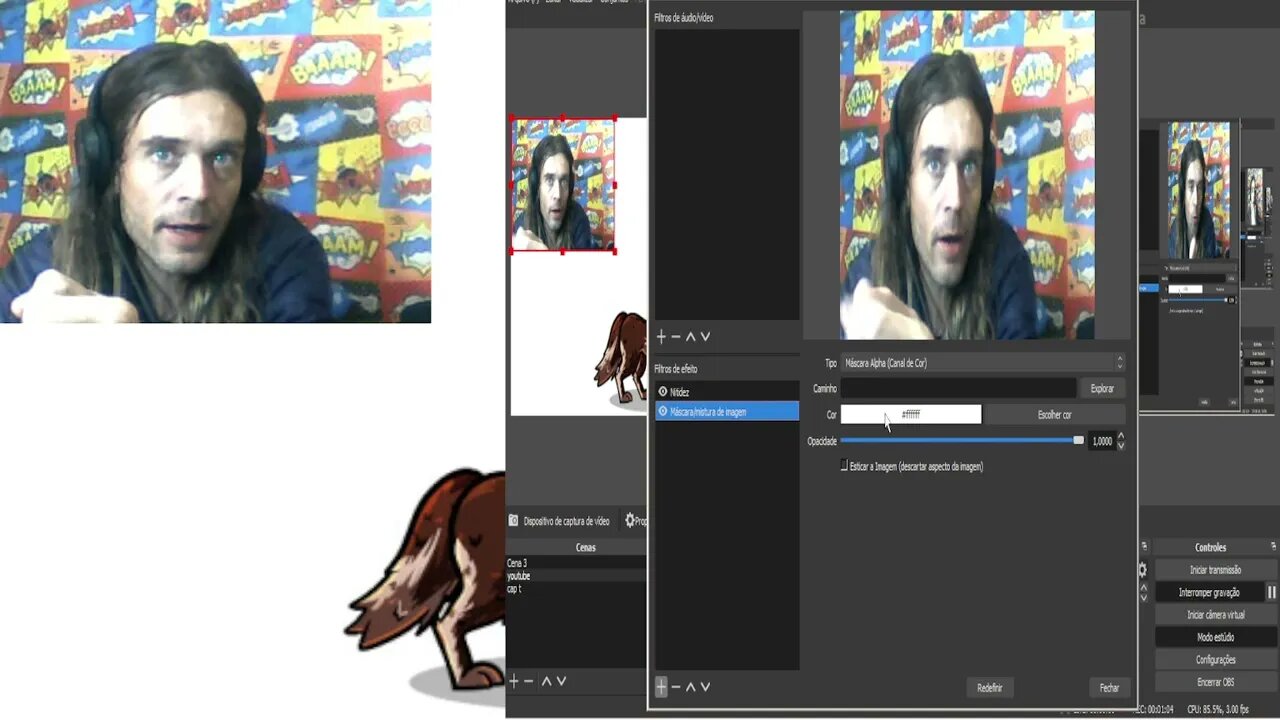Image resolution: width=1280 pixels, height=720 pixels.
Task: Toggle Modo estúdio button
Action: tap(1216, 637)
